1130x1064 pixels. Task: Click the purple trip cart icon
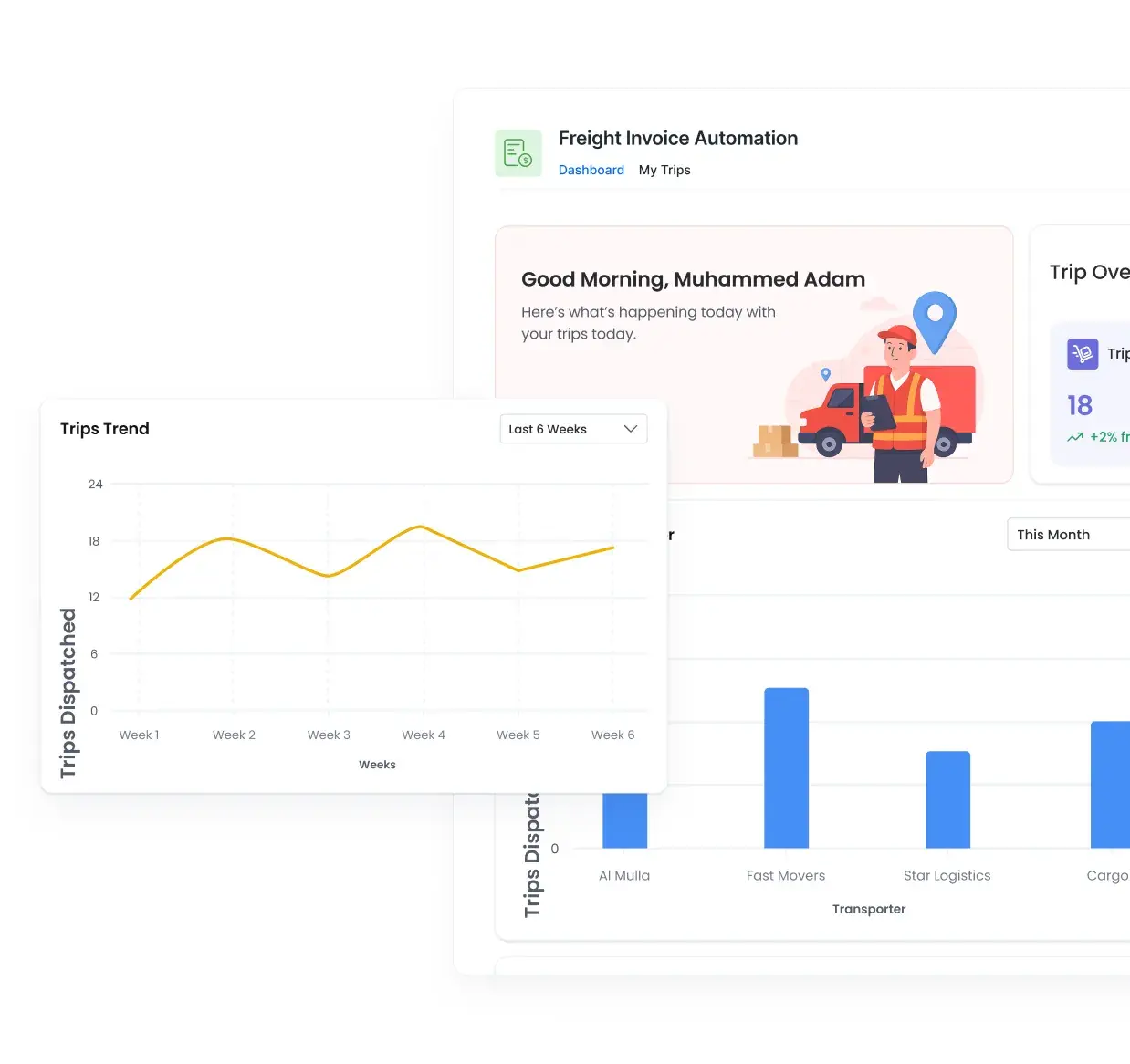point(1083,353)
